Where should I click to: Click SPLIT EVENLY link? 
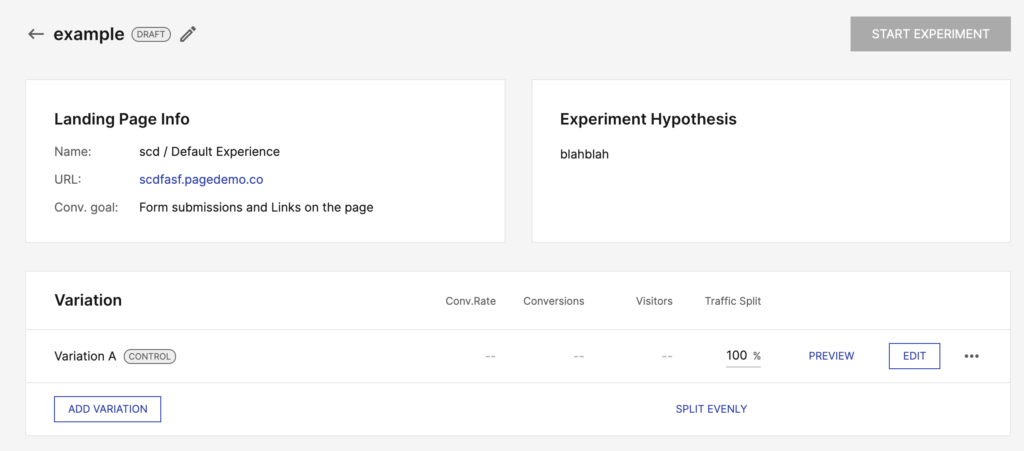coord(711,409)
